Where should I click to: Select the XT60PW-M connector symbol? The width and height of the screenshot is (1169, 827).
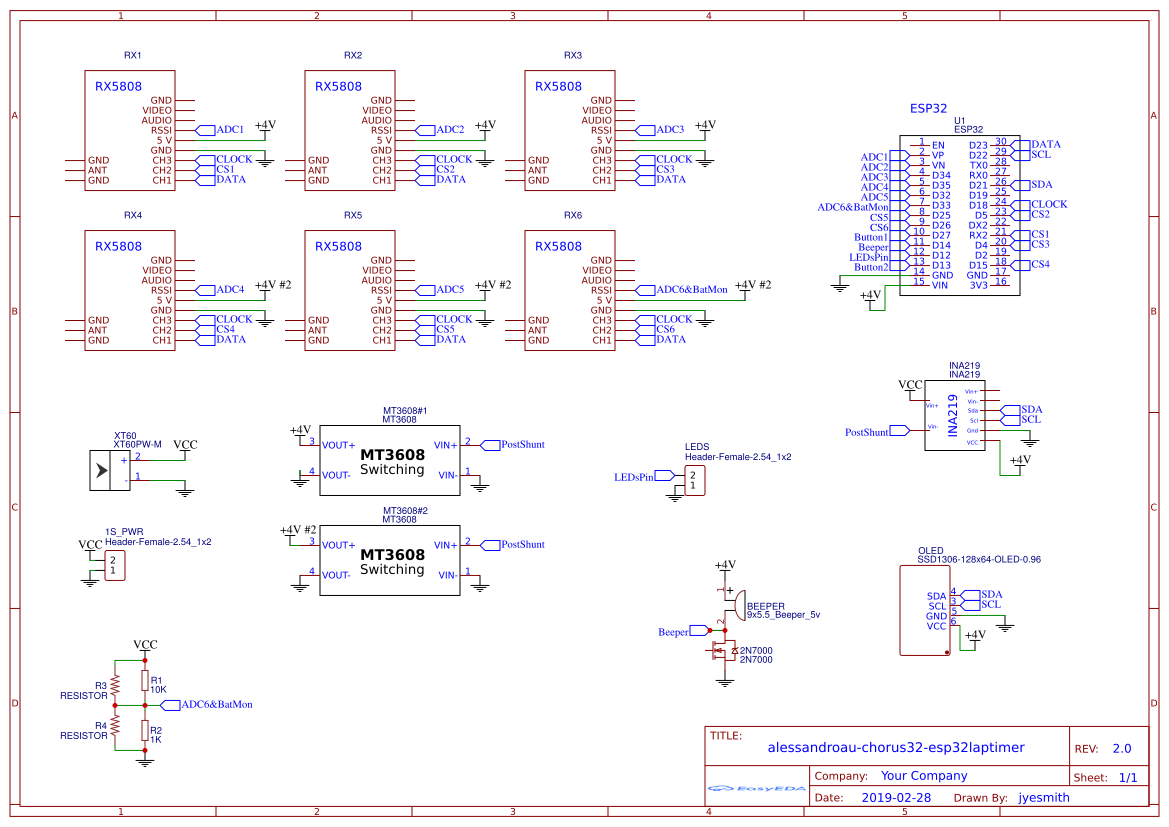(110, 471)
